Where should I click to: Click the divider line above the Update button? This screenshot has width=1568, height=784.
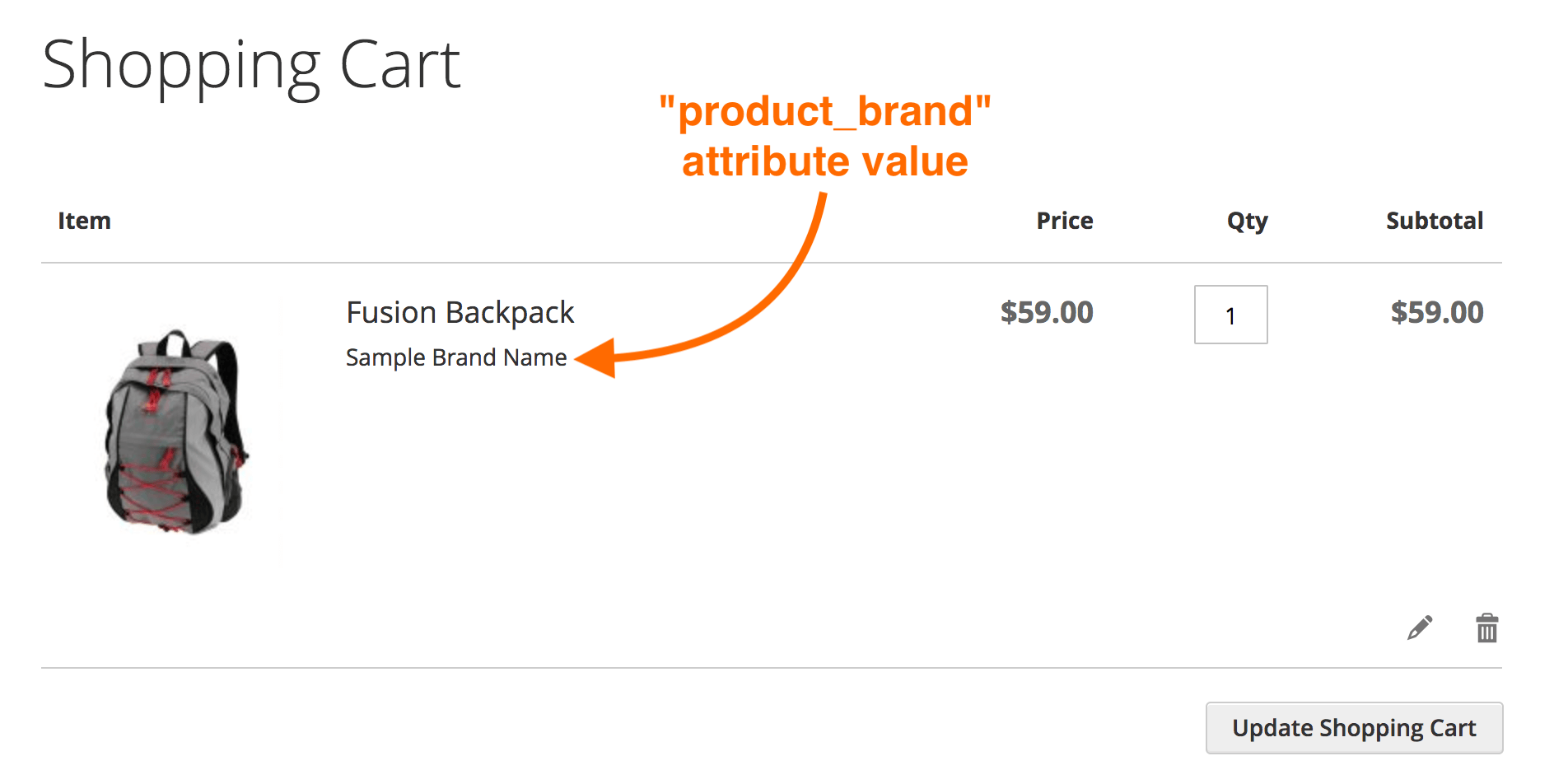(x=772, y=668)
